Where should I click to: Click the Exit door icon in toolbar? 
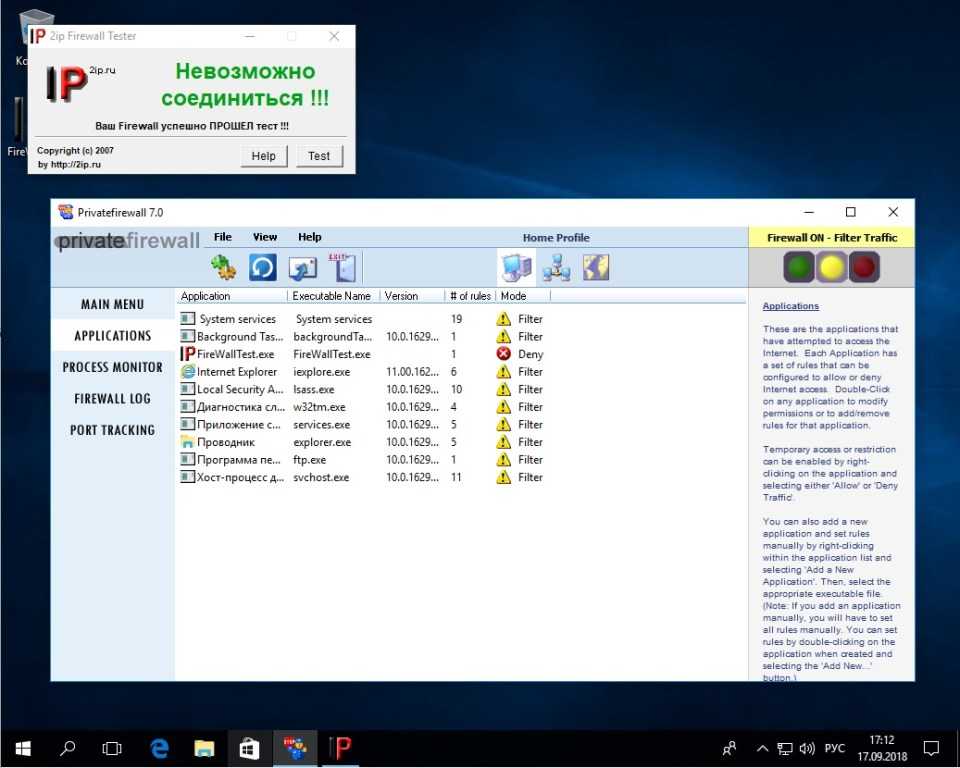tap(343, 267)
